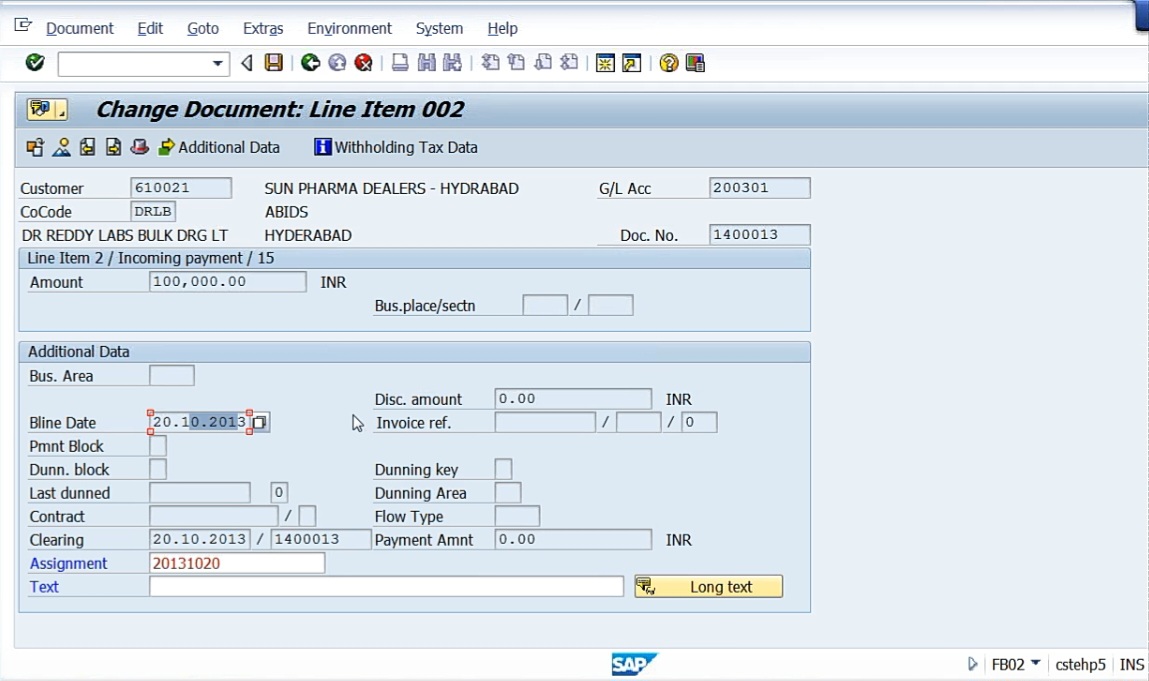1149x681 pixels.
Task: Click the Flow Type field
Action: [x=517, y=516]
